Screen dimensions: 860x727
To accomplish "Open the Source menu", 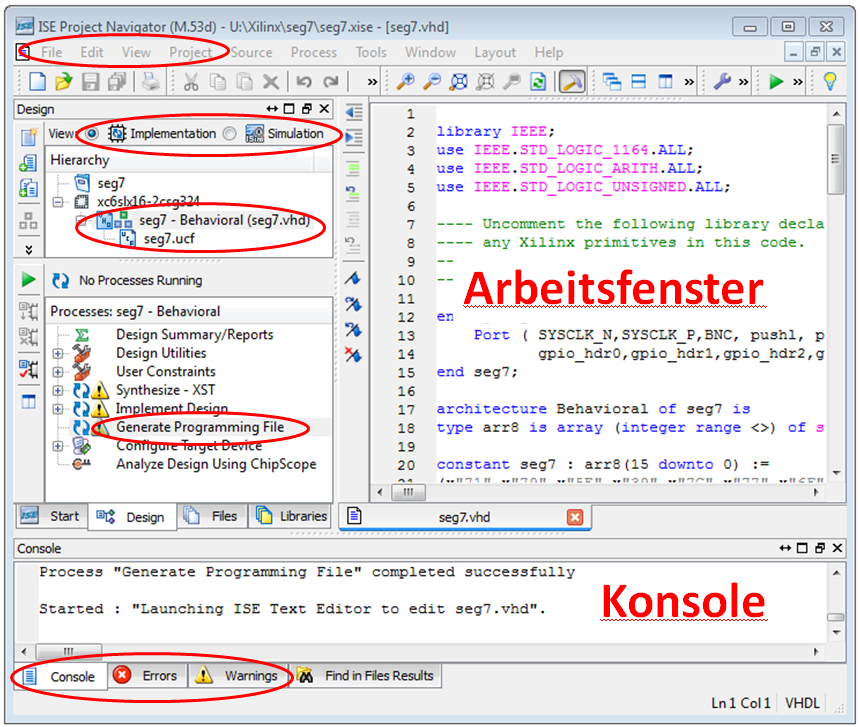I will [251, 52].
